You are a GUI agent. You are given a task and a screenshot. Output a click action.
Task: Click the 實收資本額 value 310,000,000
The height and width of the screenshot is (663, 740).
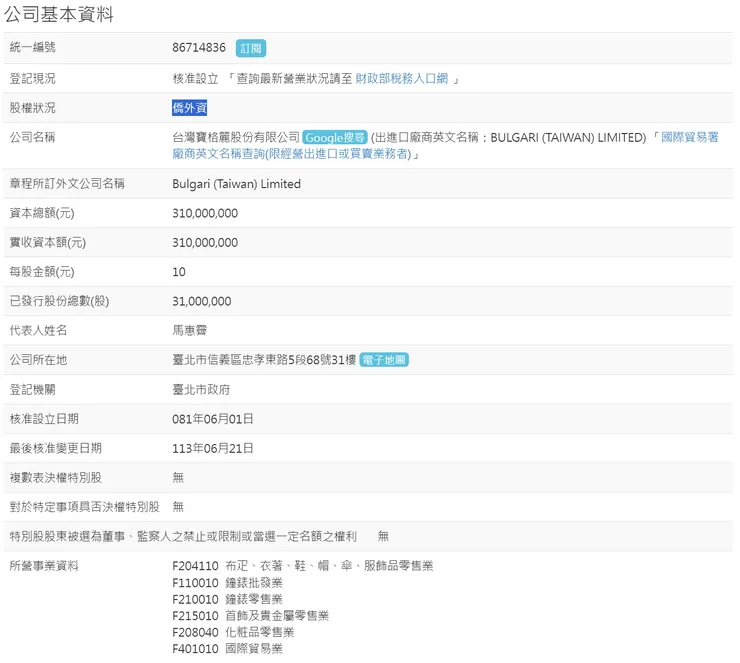(205, 243)
